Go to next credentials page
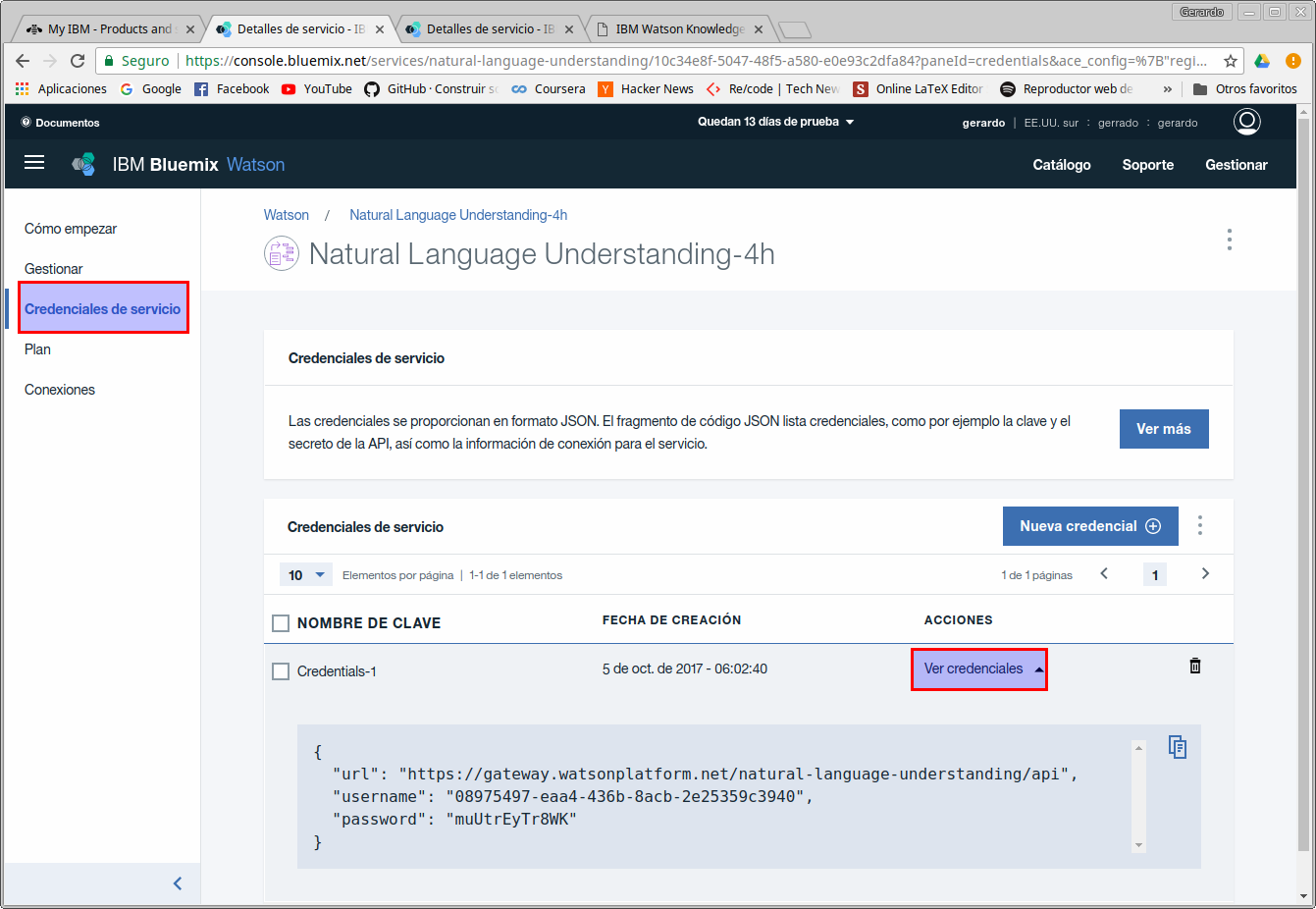 [x=1205, y=573]
